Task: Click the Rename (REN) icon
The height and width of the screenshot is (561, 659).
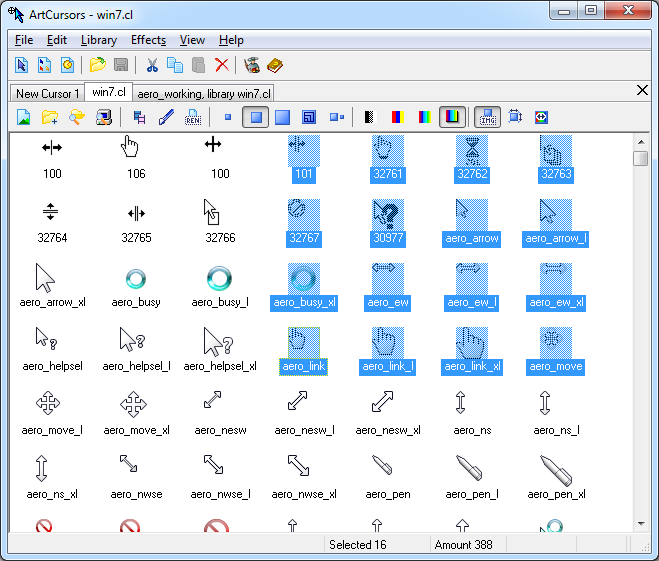Action: click(193, 117)
